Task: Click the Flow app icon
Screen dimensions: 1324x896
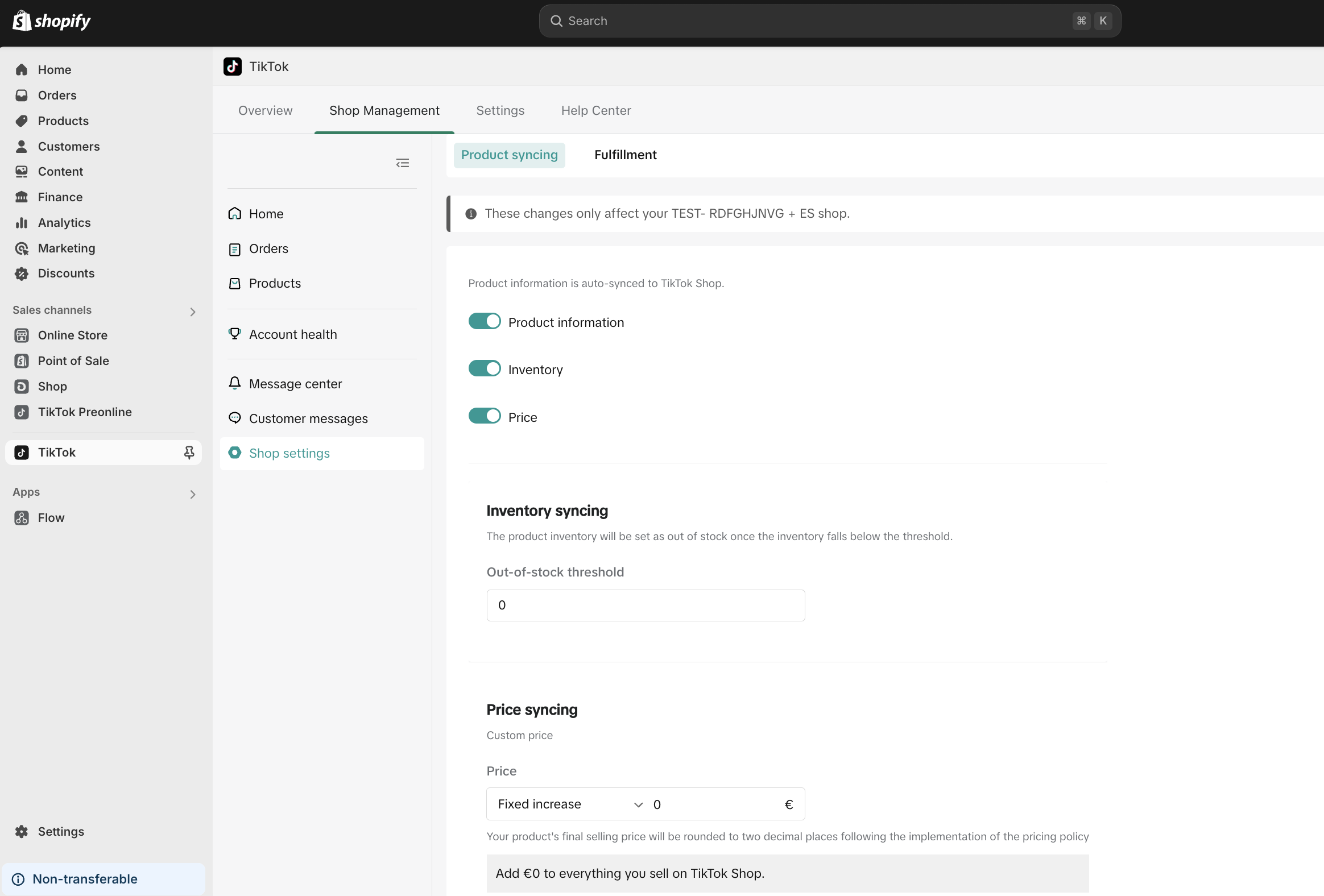Action: (x=22, y=518)
